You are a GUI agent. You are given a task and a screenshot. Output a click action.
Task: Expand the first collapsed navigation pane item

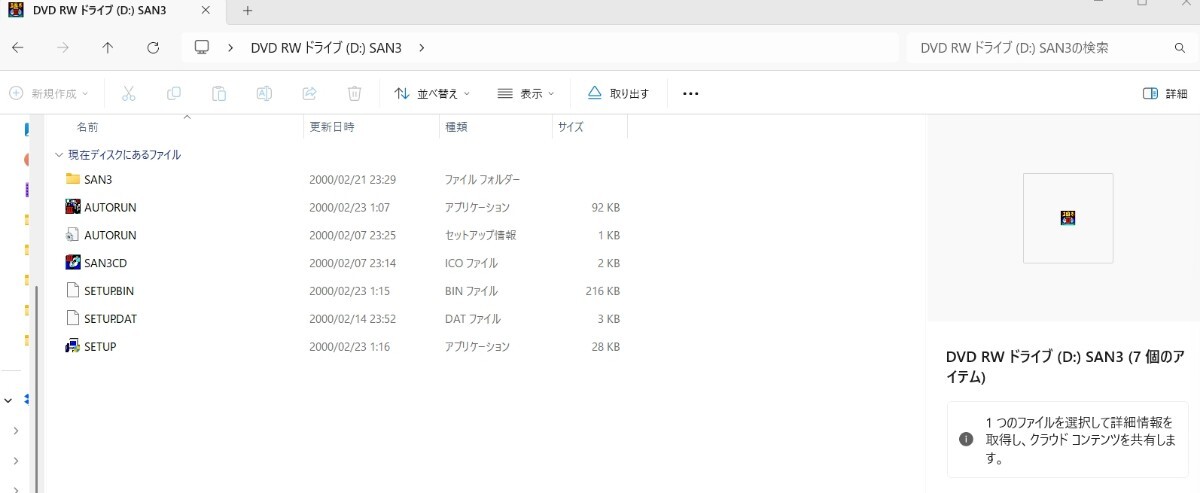pyautogui.click(x=16, y=430)
